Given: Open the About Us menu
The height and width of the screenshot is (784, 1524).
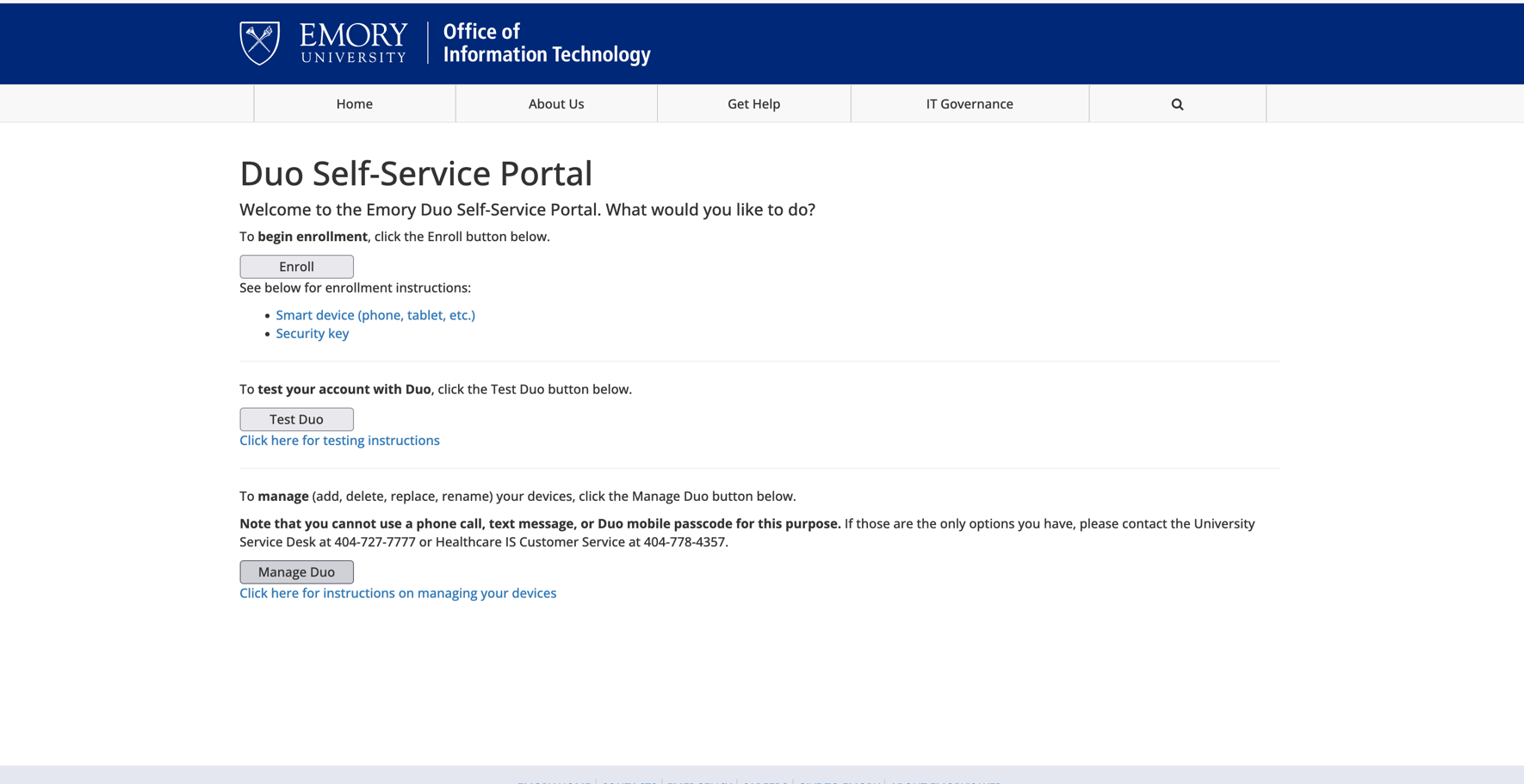Looking at the screenshot, I should pyautogui.click(x=556, y=104).
